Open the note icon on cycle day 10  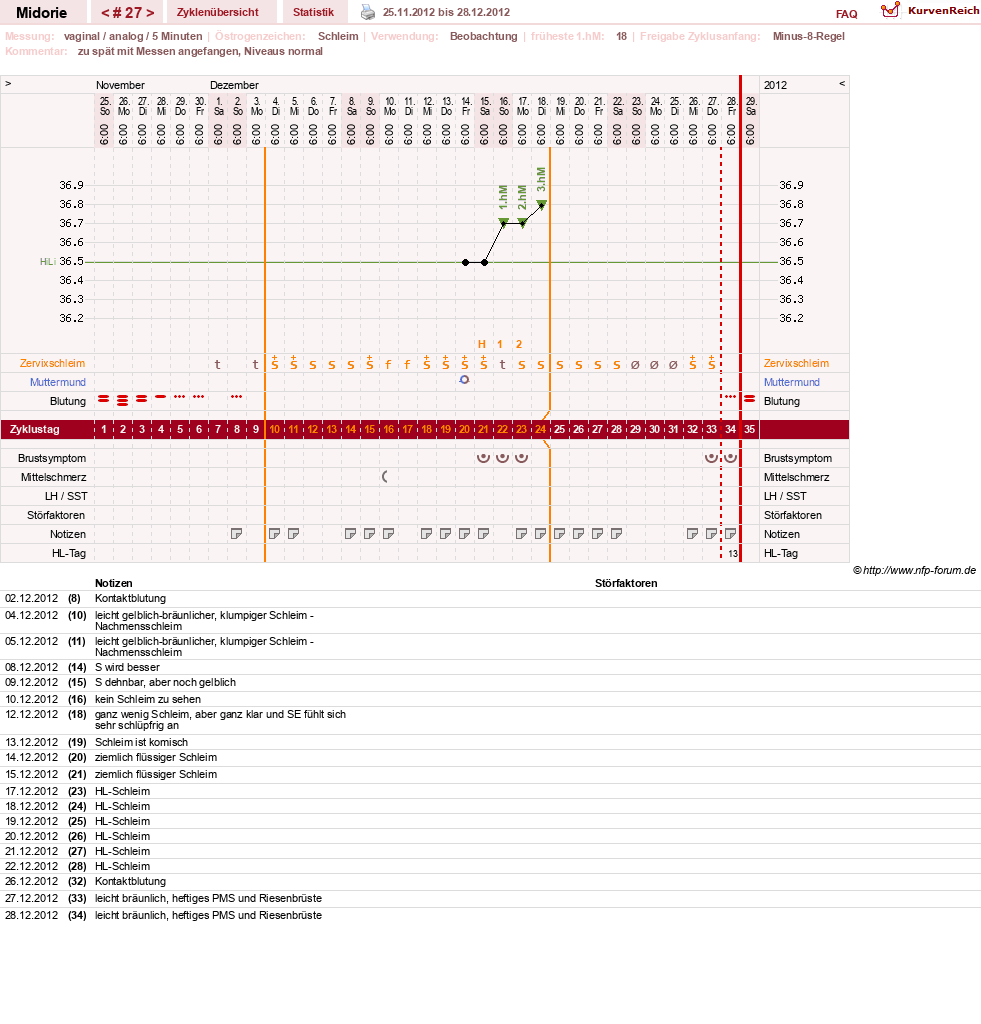274,534
